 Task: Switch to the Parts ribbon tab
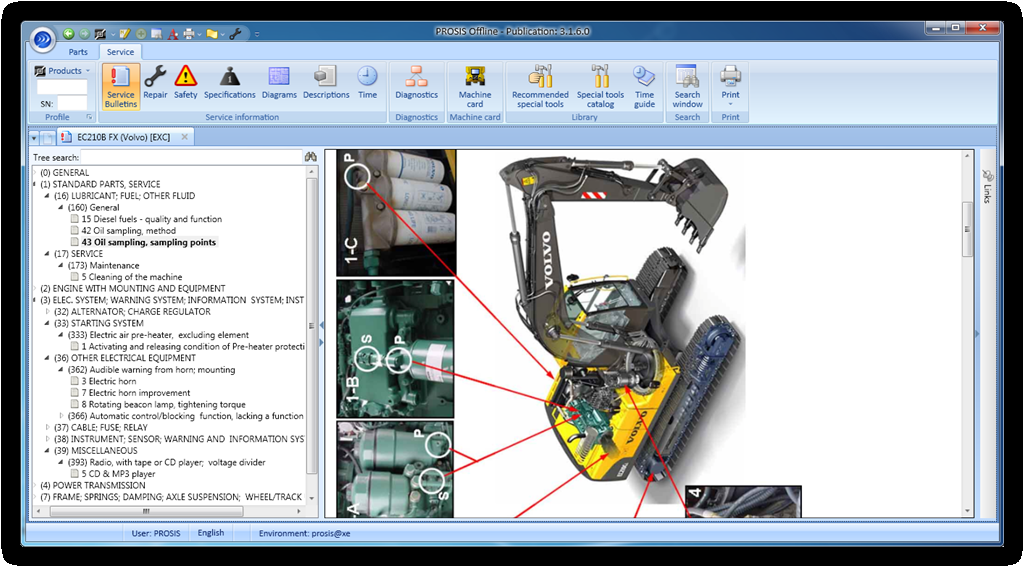pyautogui.click(x=78, y=52)
